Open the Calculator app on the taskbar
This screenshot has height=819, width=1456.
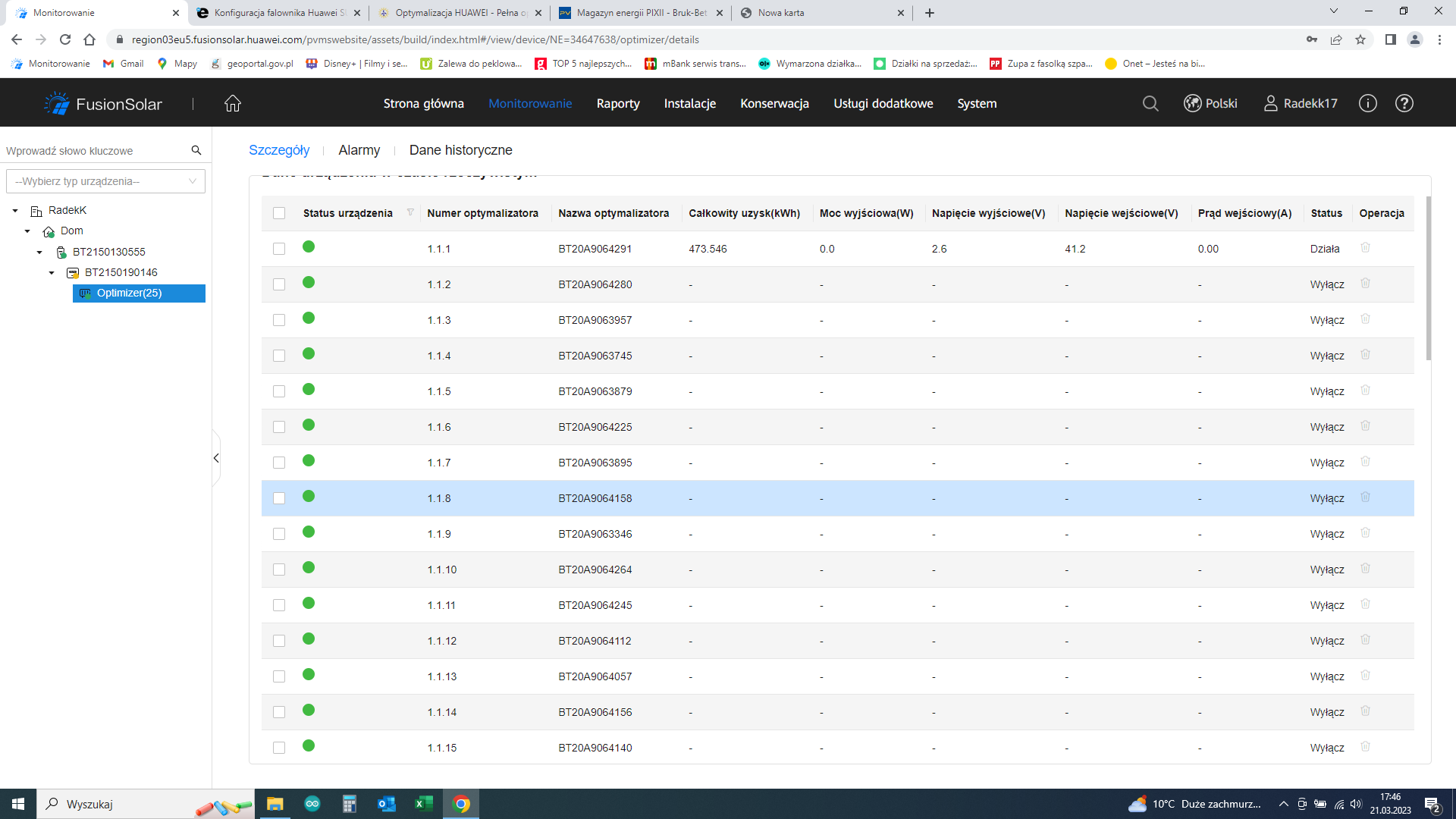tap(350, 804)
